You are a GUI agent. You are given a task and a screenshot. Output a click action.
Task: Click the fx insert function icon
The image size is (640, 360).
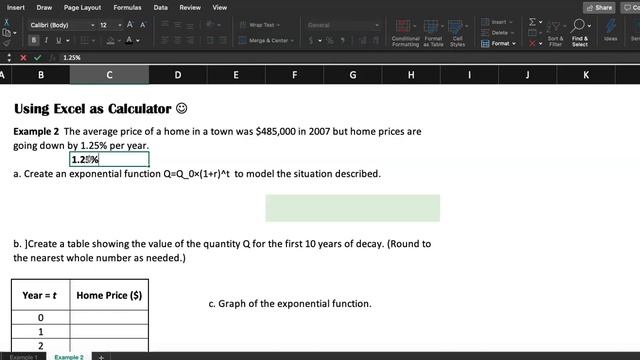tap(52, 58)
